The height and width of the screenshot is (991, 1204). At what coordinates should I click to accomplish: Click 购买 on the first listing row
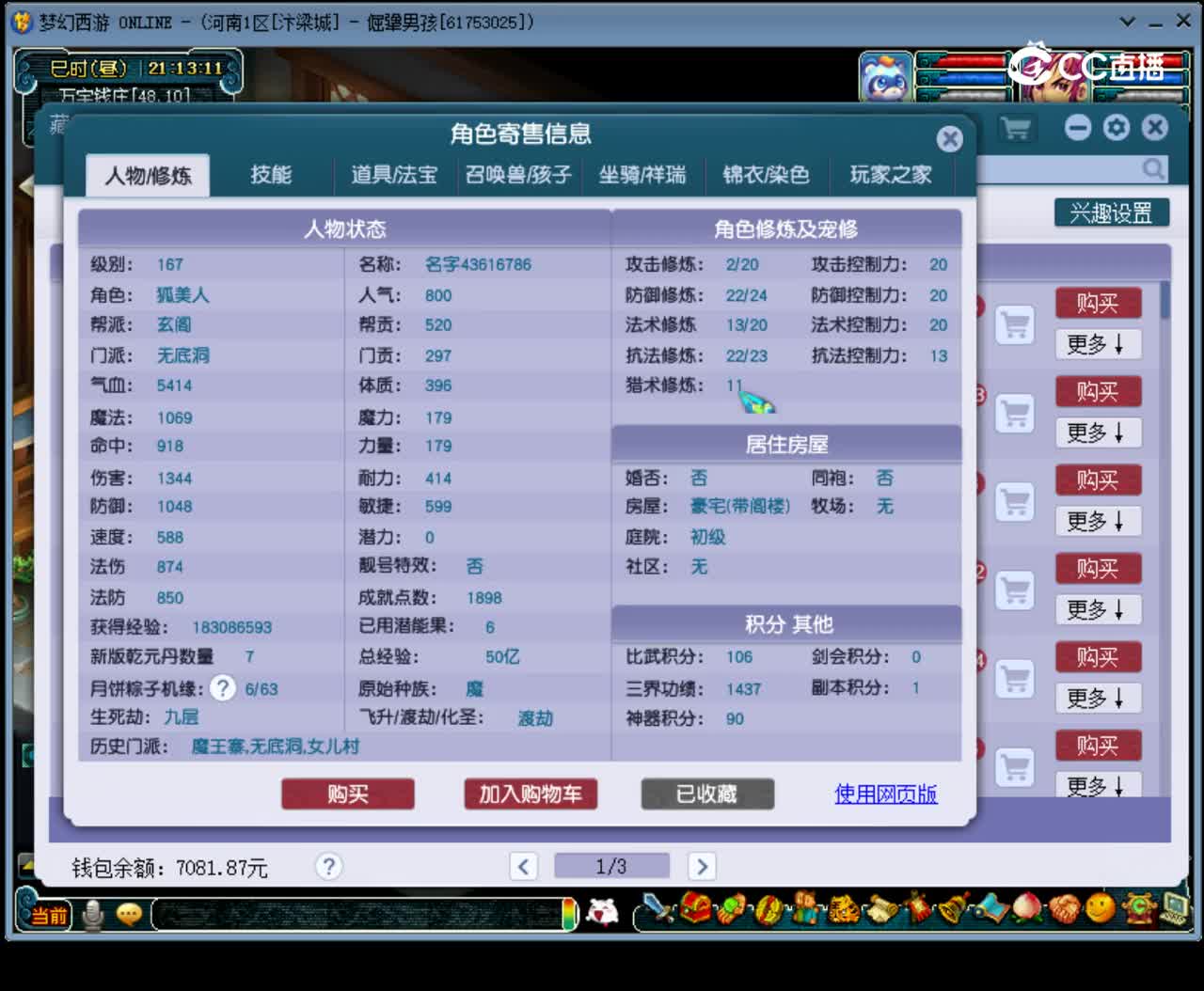pos(1098,304)
